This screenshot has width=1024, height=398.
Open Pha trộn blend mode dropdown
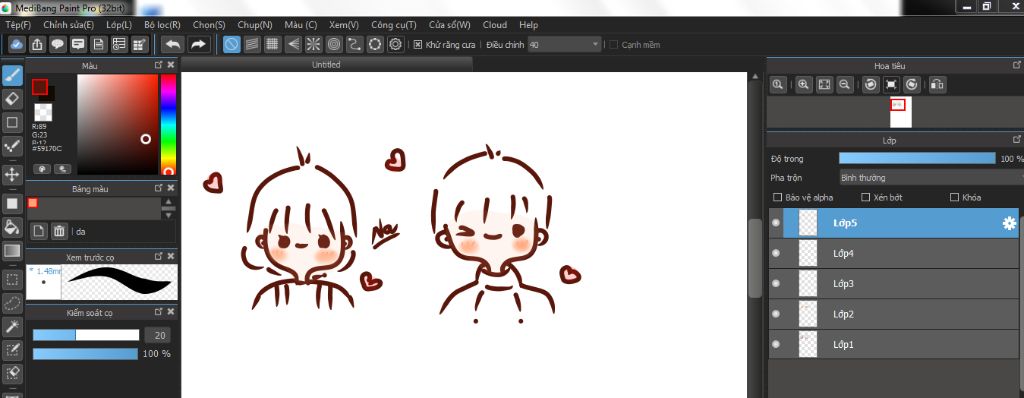click(x=931, y=178)
